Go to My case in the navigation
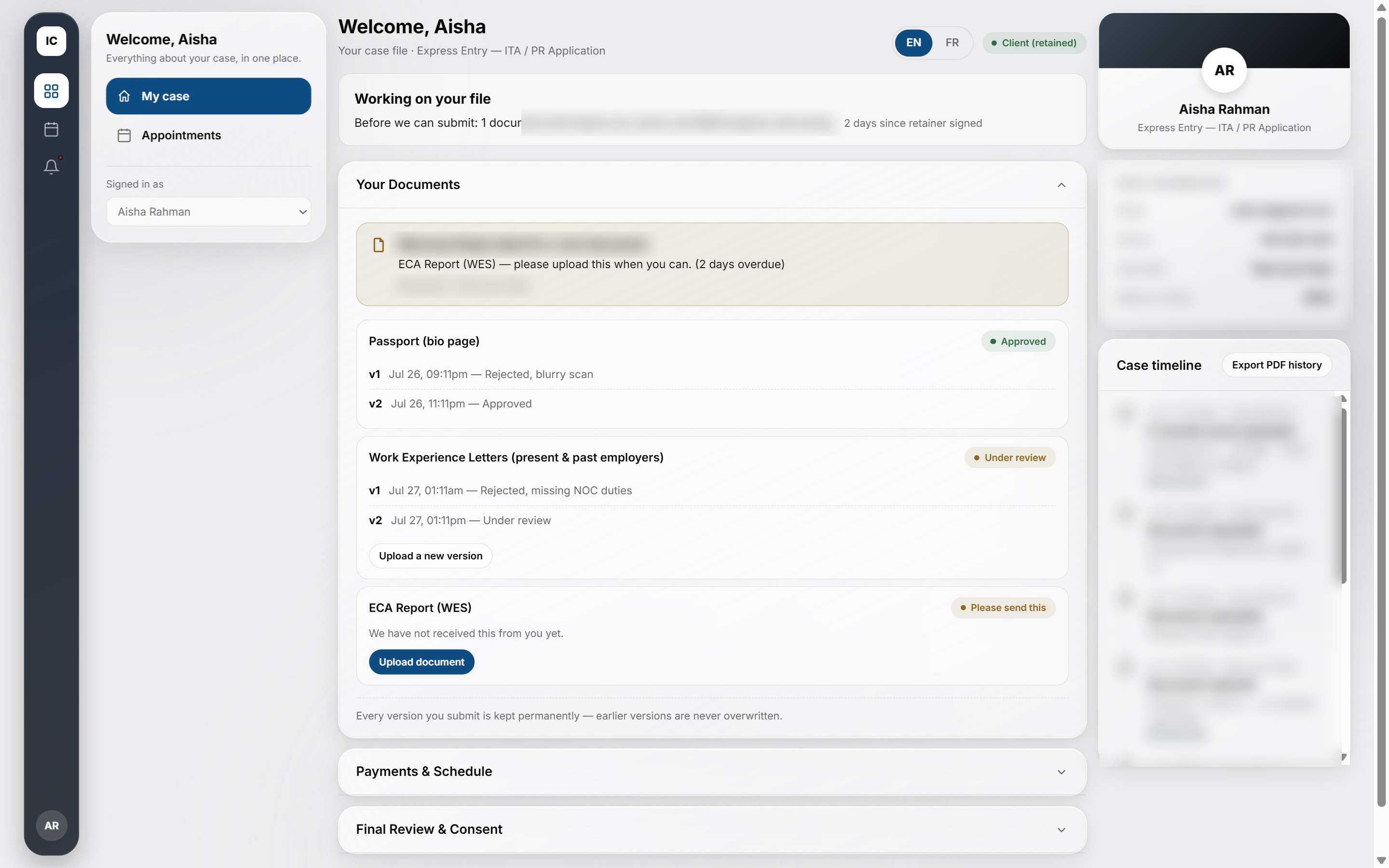The width and height of the screenshot is (1389, 868). point(208,96)
